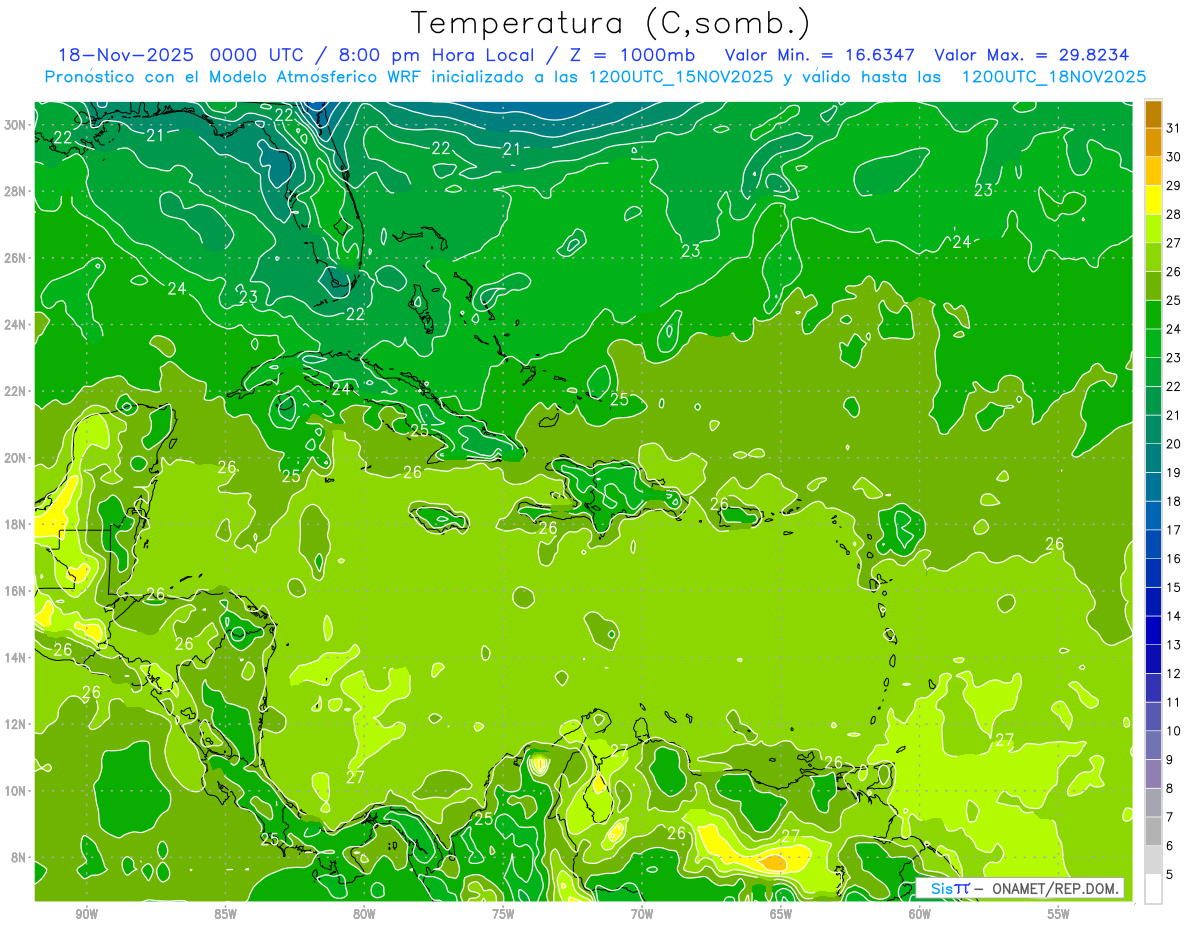
Task: Click the yellow colorbar swatch between 28 and 29
Action: [1153, 199]
